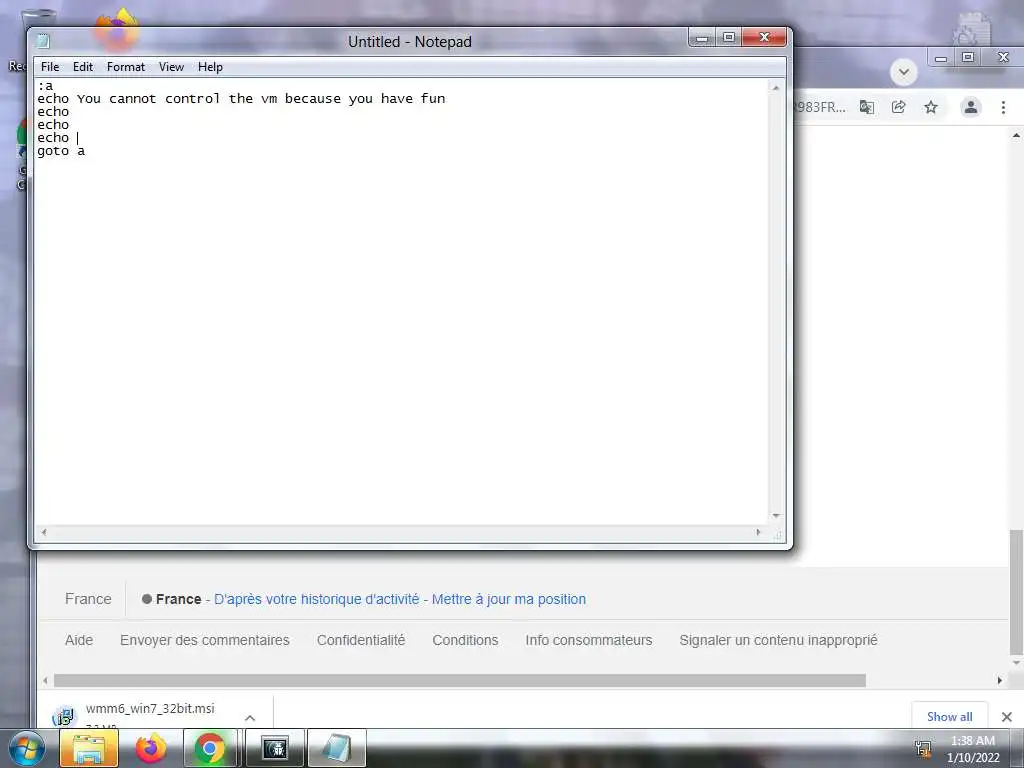Switch to Chrome from taskbar

[210, 748]
